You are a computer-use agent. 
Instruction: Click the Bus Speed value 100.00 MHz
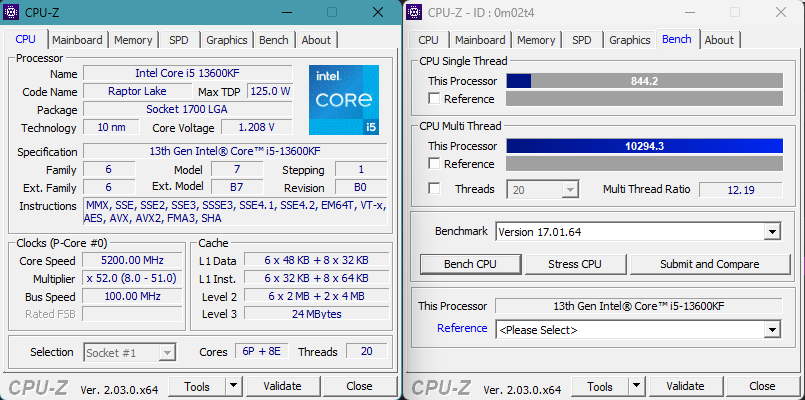[x=132, y=296]
